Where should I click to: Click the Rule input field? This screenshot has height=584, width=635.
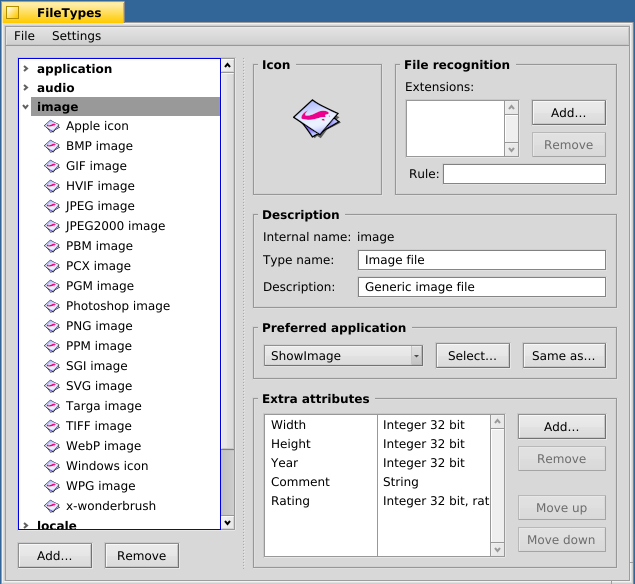524,174
